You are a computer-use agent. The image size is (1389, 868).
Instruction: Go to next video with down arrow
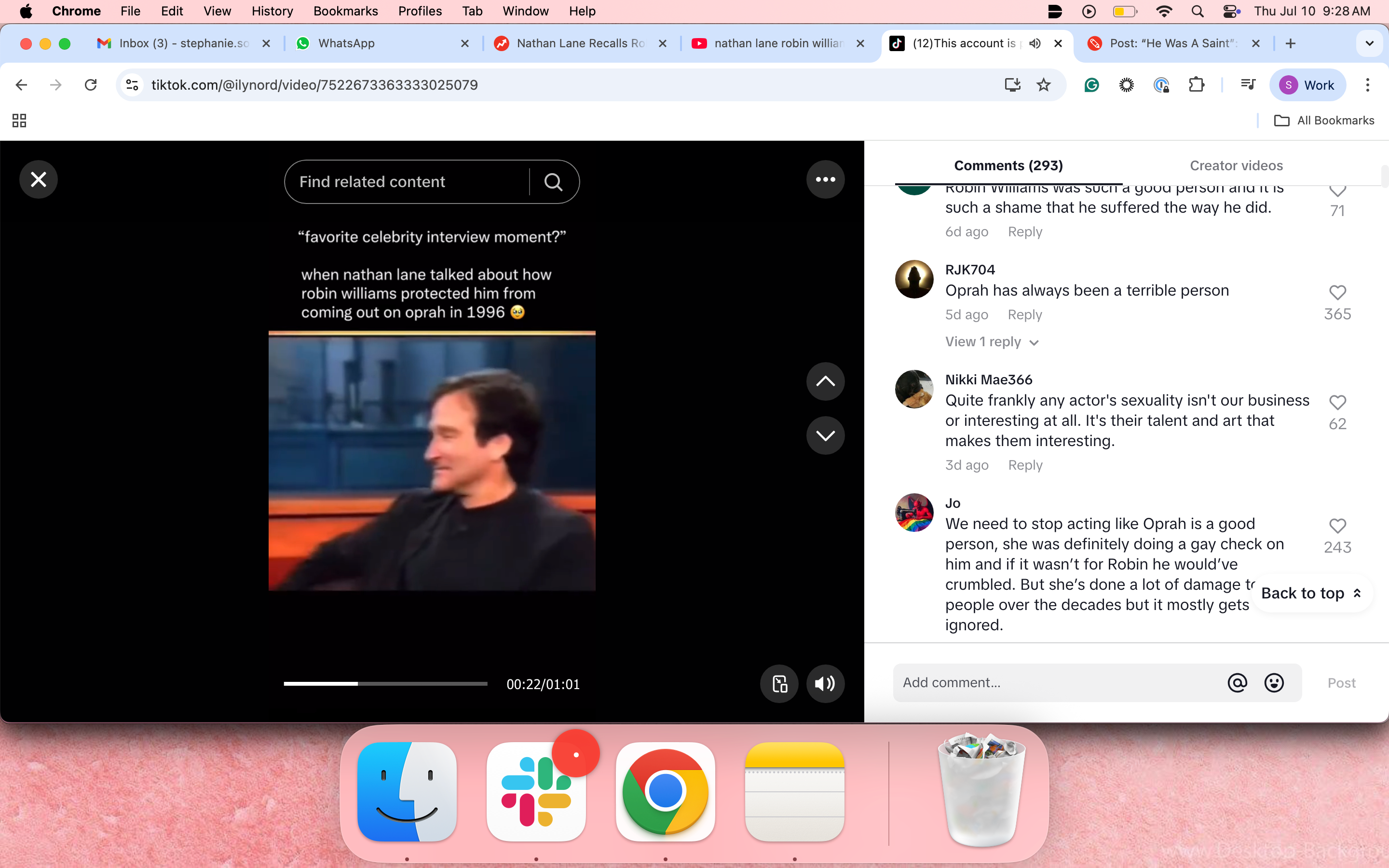[x=825, y=435]
